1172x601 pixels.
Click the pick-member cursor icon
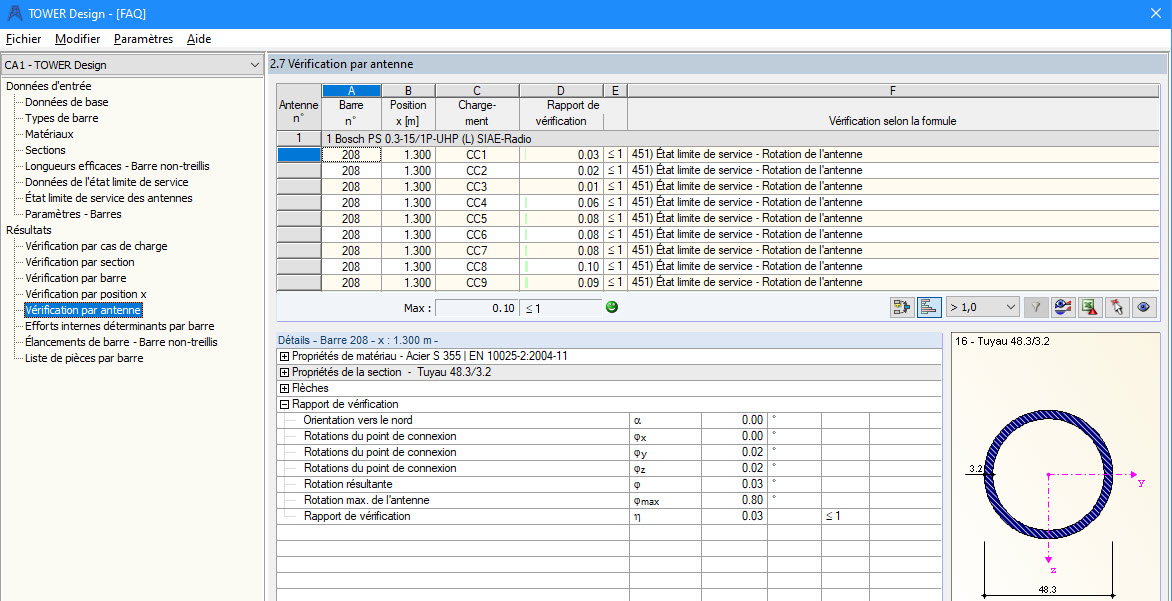[1116, 306]
